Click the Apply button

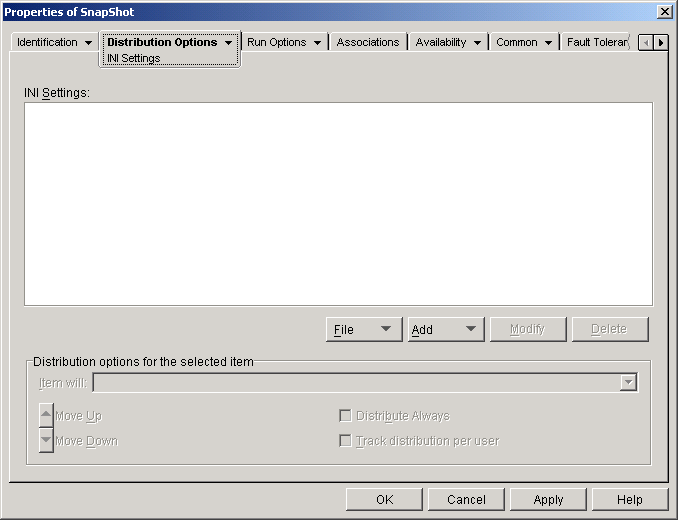tap(548, 500)
